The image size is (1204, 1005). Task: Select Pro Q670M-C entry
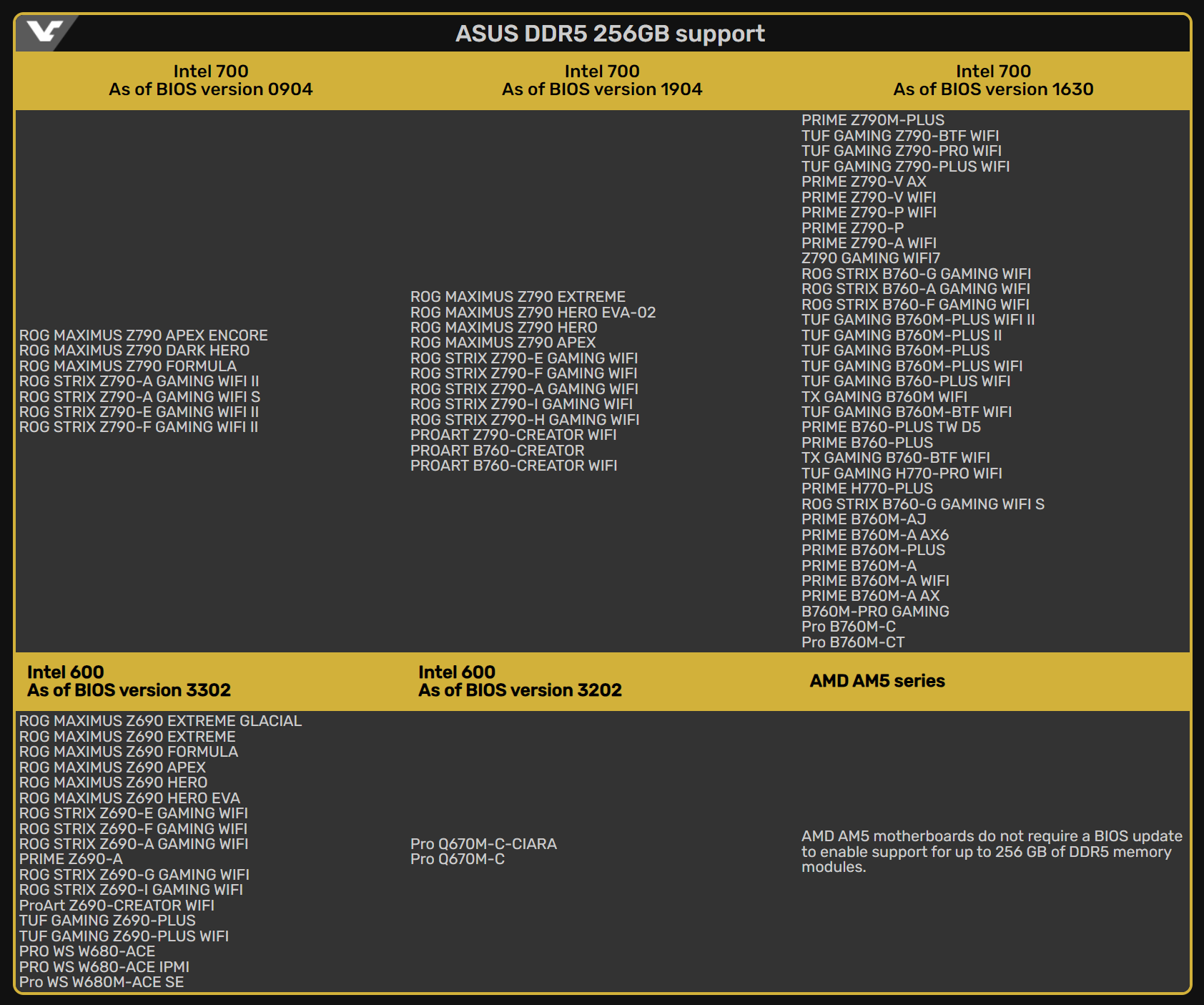[458, 859]
